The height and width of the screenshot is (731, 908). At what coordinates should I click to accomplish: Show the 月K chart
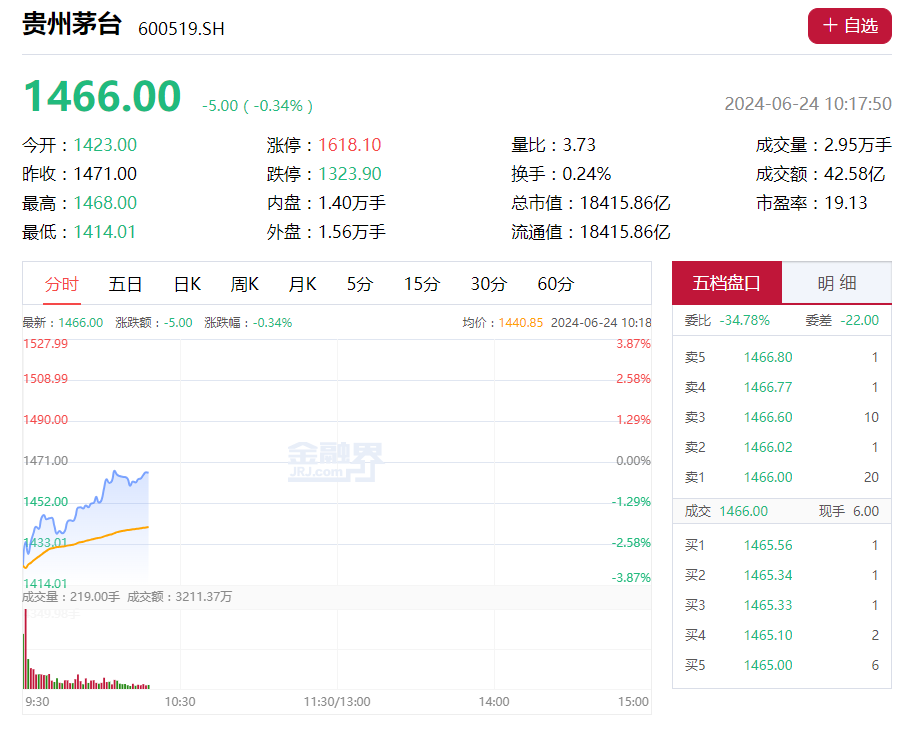pos(302,284)
